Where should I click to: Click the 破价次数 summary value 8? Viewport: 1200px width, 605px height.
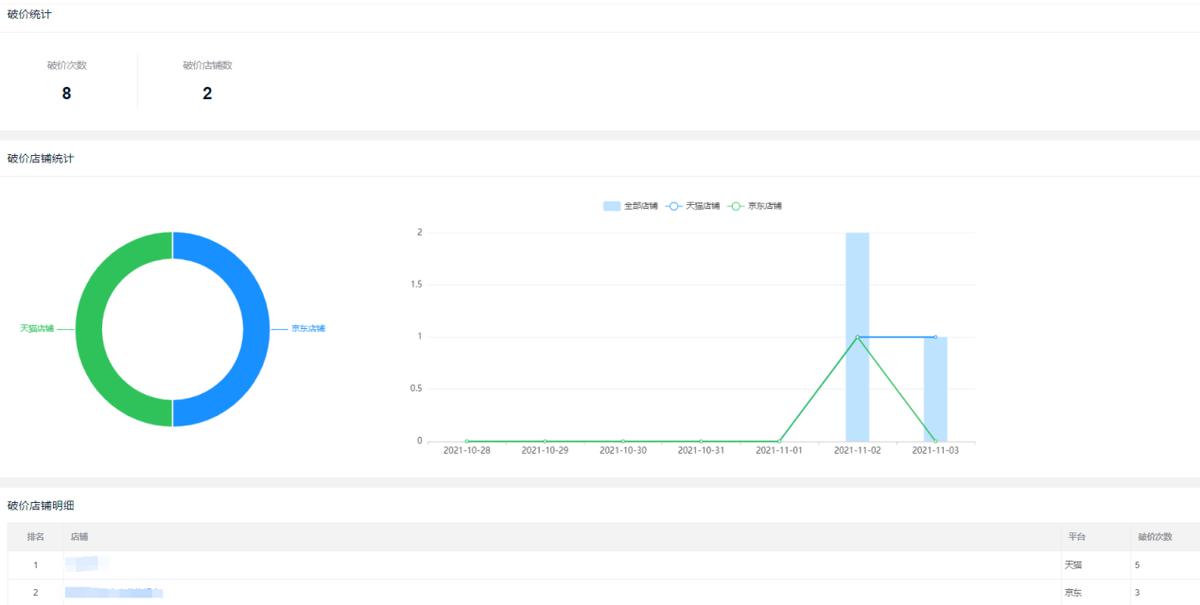pos(66,94)
